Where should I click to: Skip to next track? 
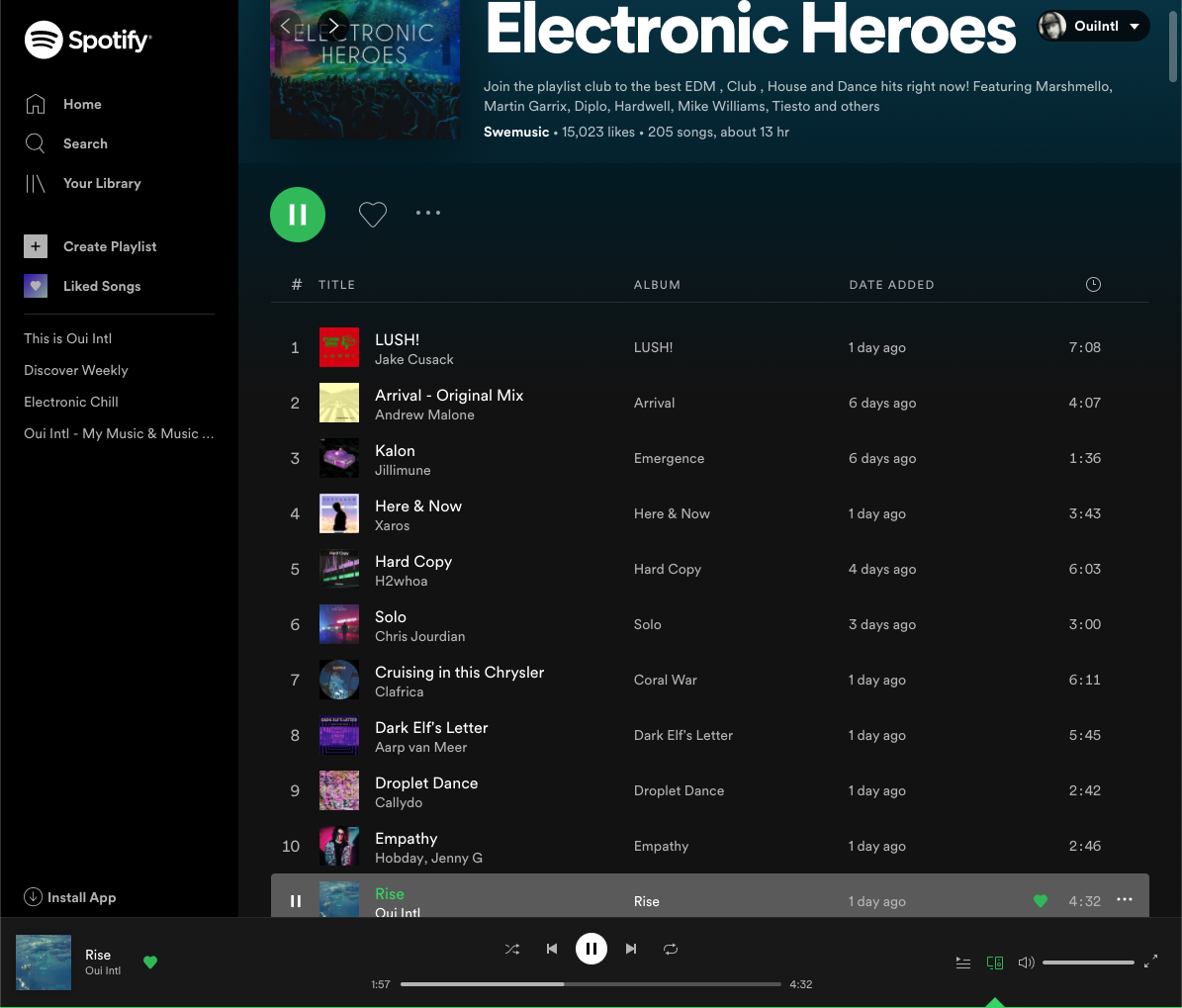pos(631,949)
